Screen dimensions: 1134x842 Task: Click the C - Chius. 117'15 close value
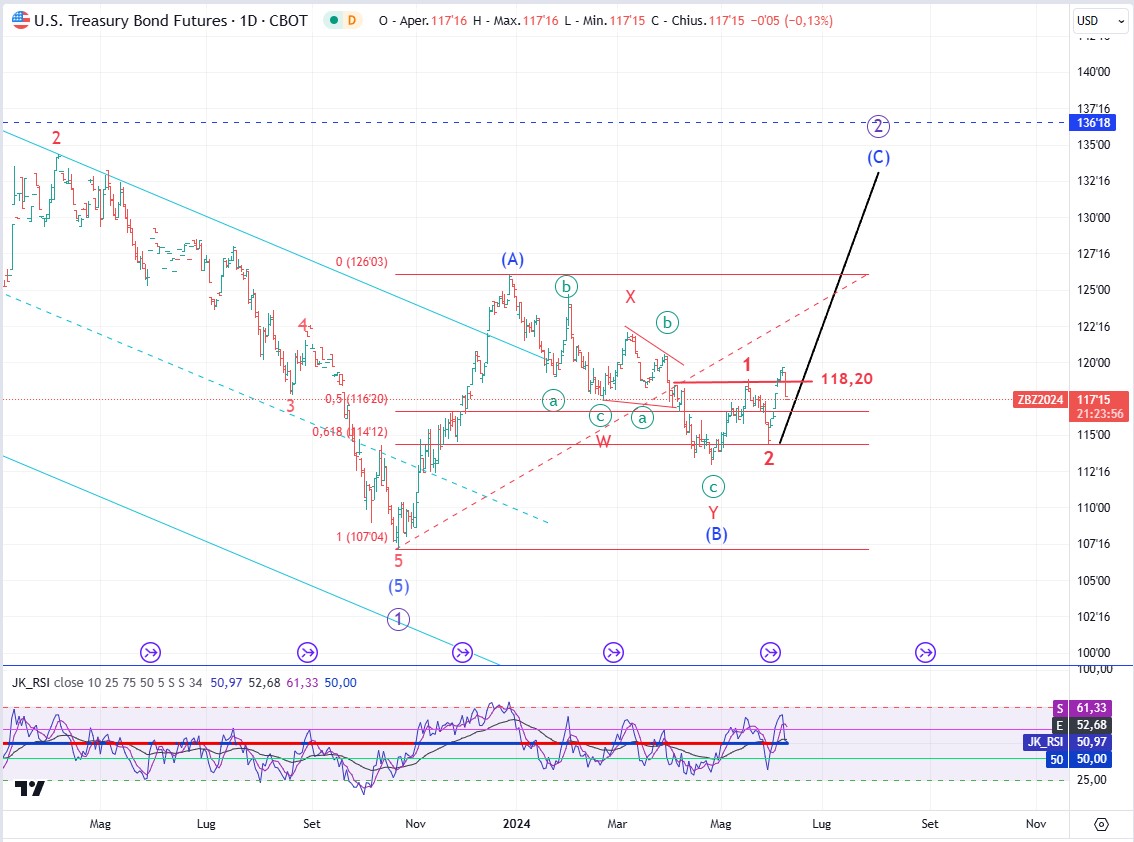click(x=697, y=21)
